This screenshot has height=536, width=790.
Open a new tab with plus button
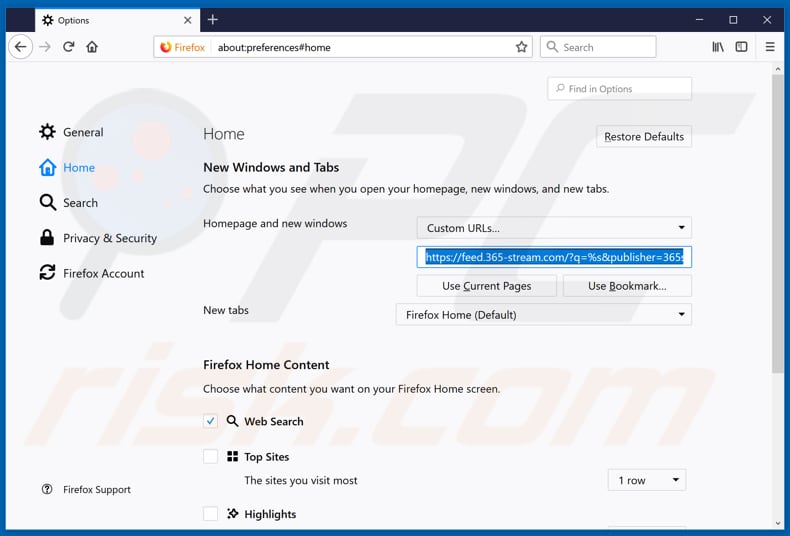pos(213,20)
